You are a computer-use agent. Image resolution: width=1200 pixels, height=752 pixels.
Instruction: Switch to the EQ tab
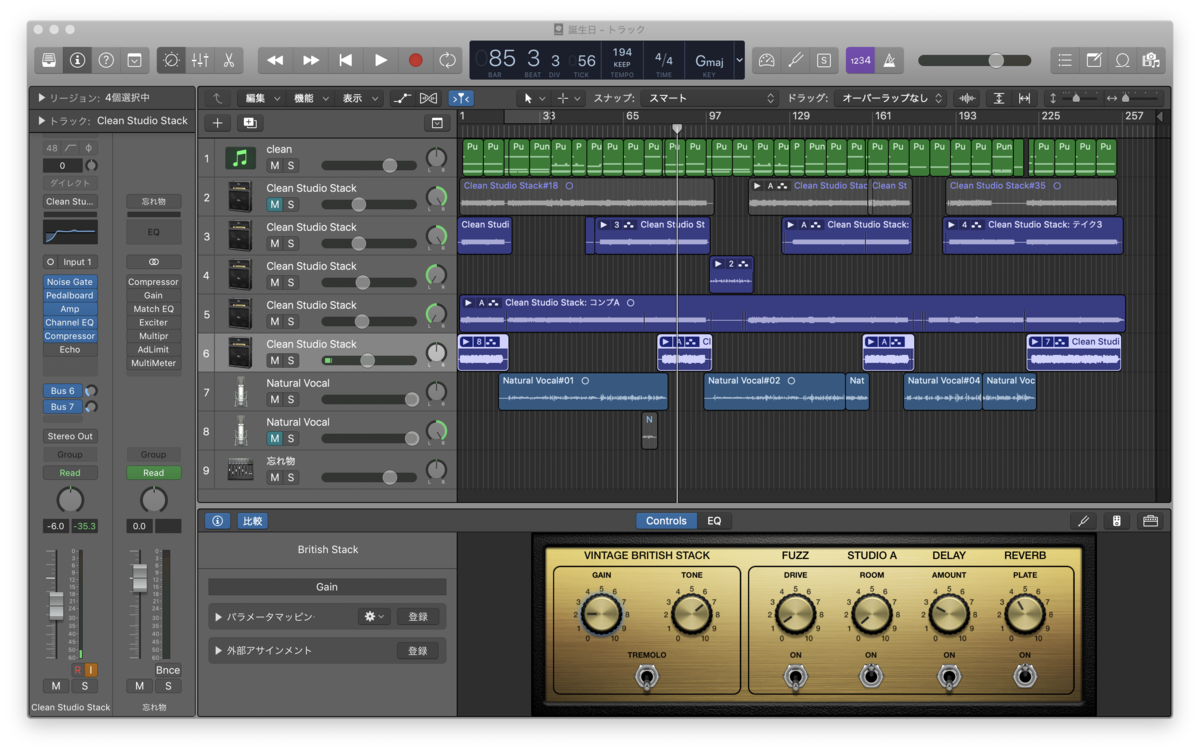[714, 521]
